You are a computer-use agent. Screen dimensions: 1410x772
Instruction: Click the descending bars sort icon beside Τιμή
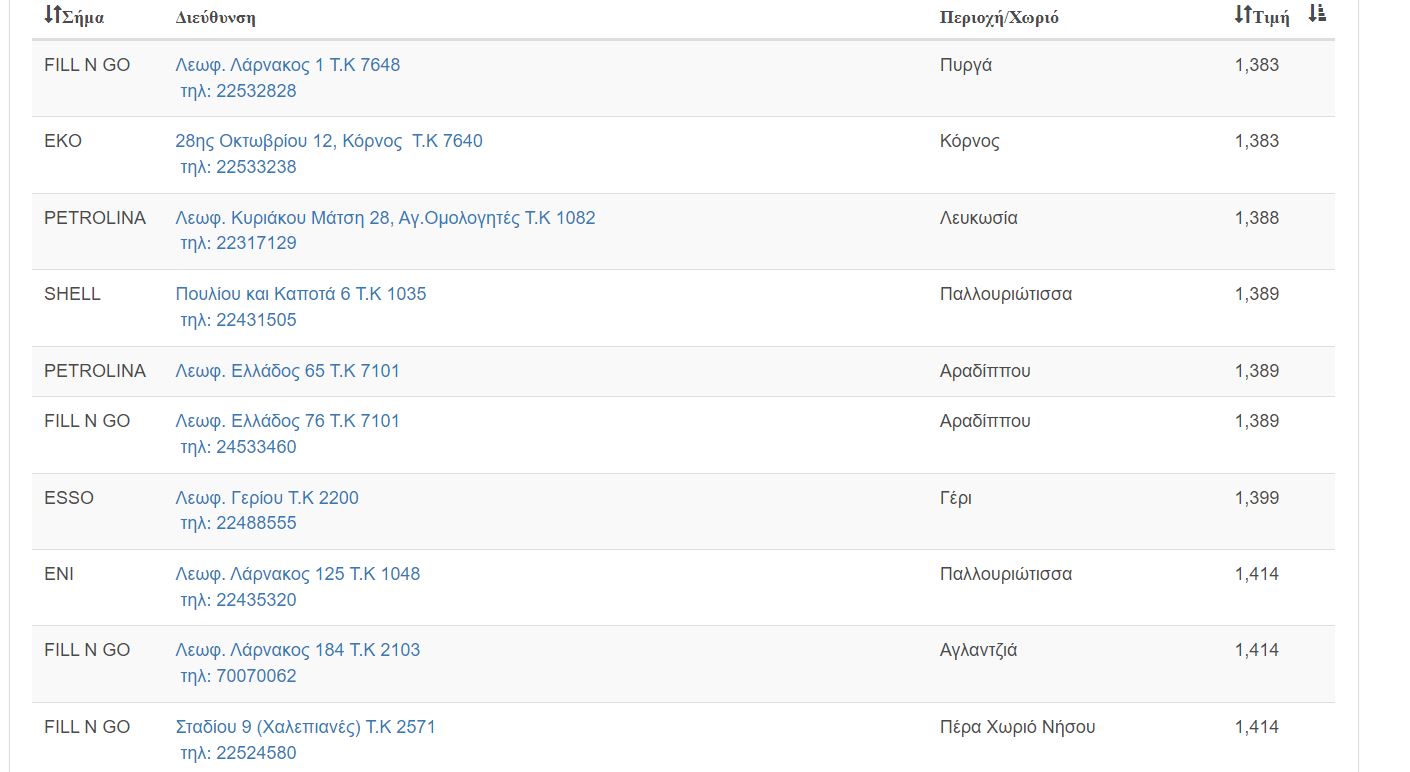point(1317,14)
